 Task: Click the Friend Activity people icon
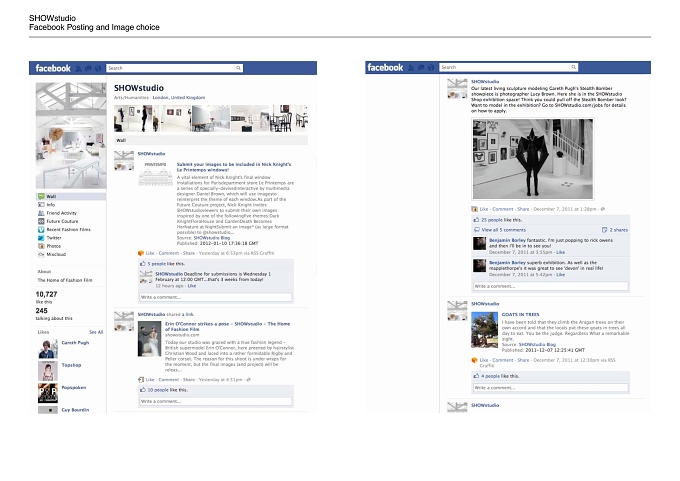coord(41,213)
